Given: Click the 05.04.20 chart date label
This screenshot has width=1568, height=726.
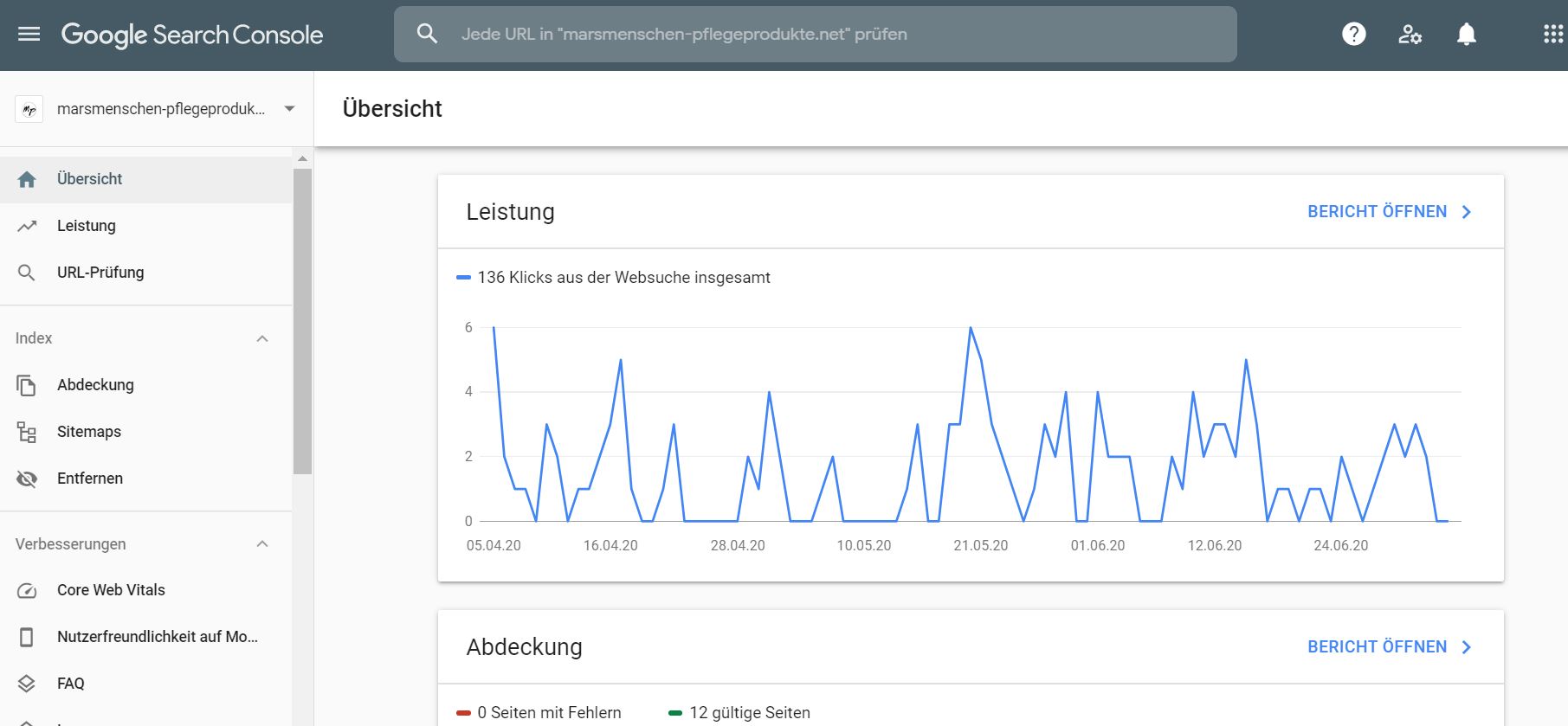Looking at the screenshot, I should 494,546.
